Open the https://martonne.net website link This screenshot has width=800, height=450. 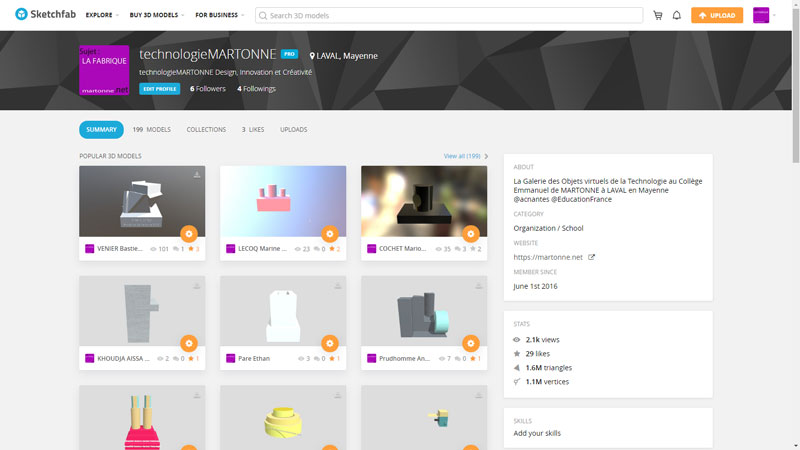(x=548, y=257)
